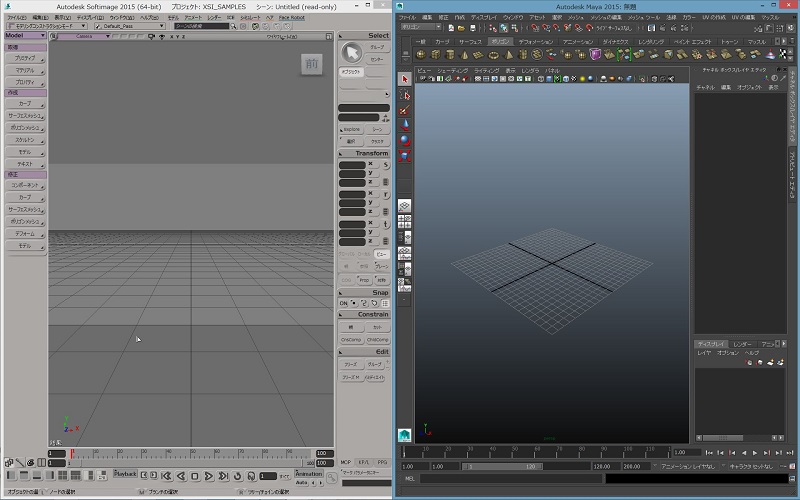This screenshot has height=500, width=800.
Task: Create polygon cone from Maya shelf
Action: [x=464, y=54]
